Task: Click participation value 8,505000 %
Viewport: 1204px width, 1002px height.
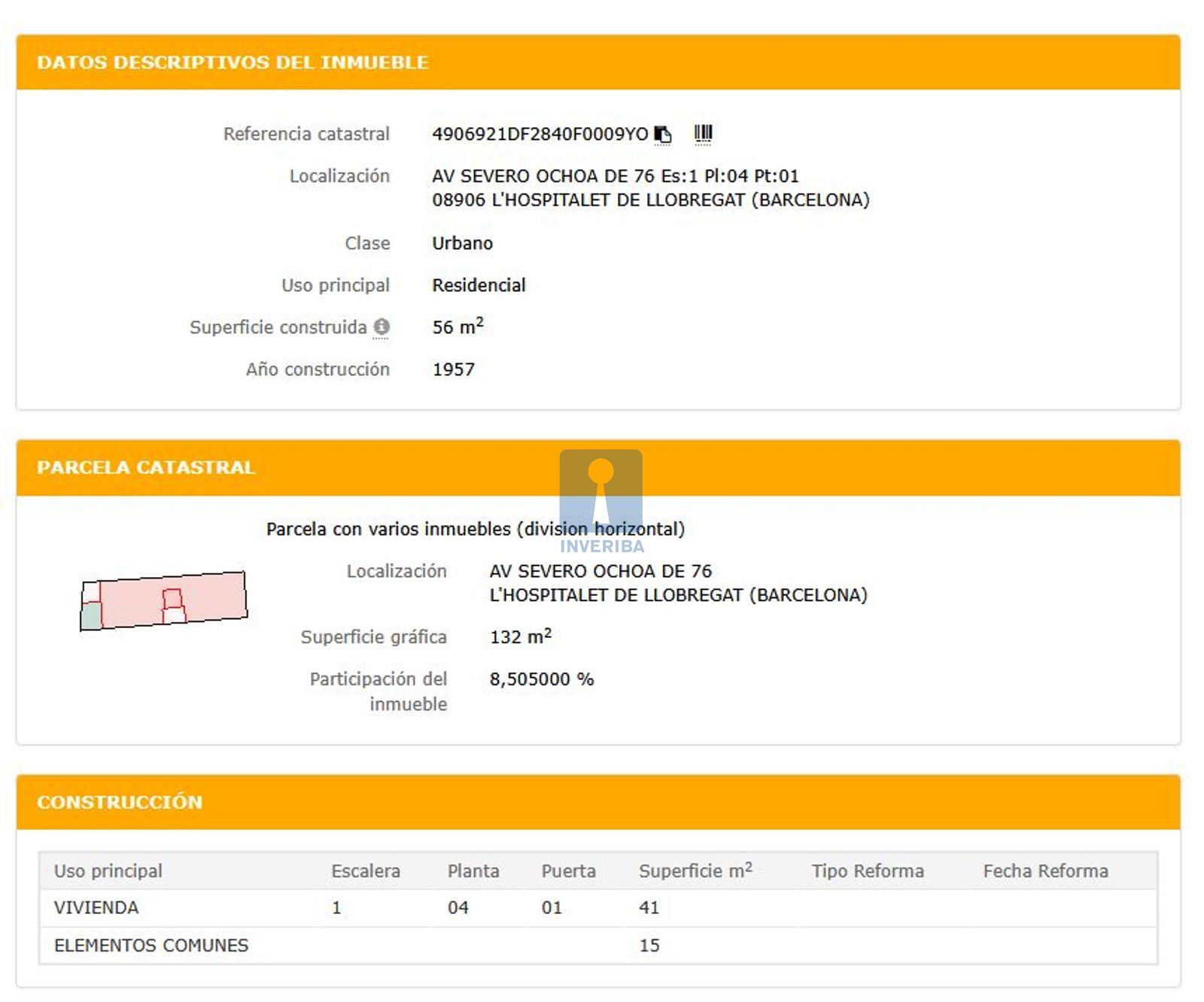Action: (542, 679)
